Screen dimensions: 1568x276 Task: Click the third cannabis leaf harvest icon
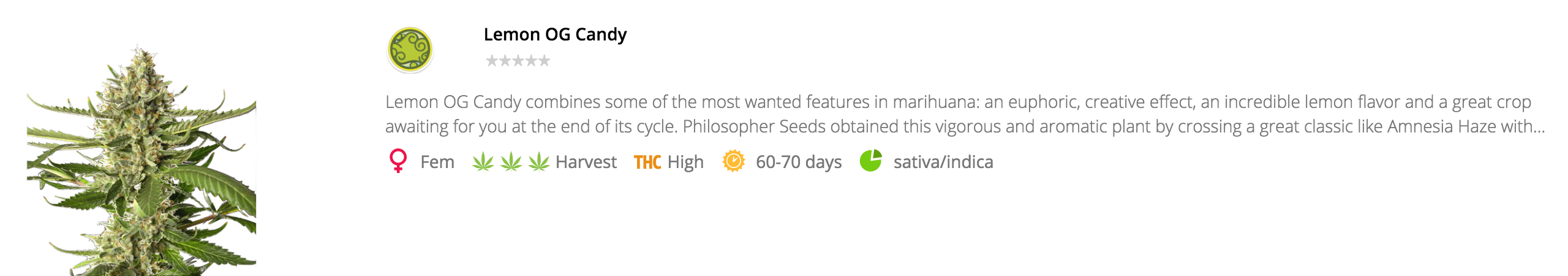pyautogui.click(x=538, y=162)
